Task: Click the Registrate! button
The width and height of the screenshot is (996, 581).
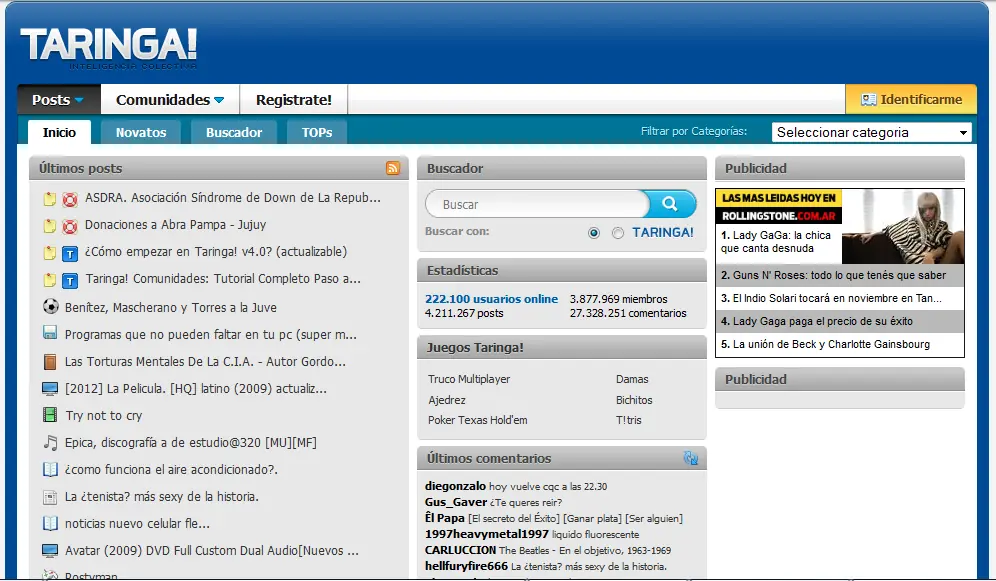Action: tap(293, 100)
